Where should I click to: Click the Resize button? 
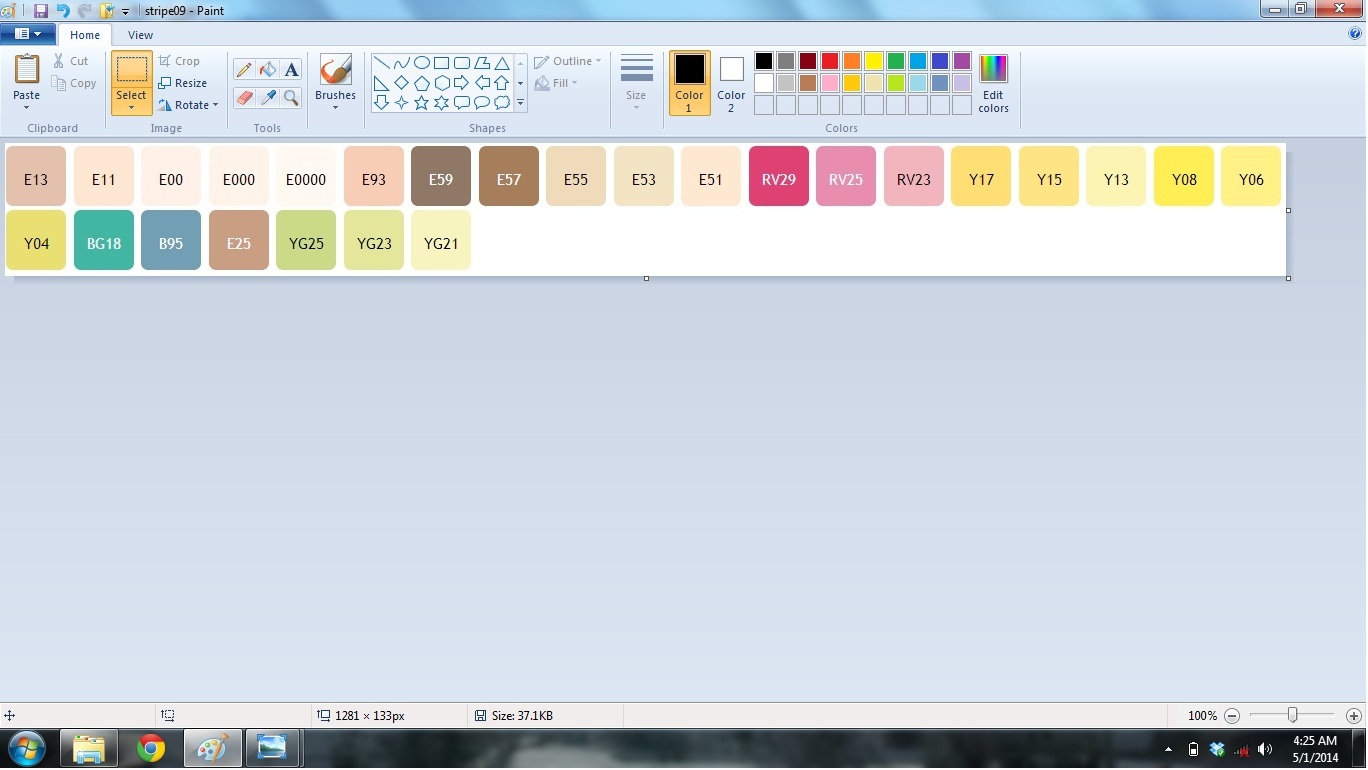(182, 83)
